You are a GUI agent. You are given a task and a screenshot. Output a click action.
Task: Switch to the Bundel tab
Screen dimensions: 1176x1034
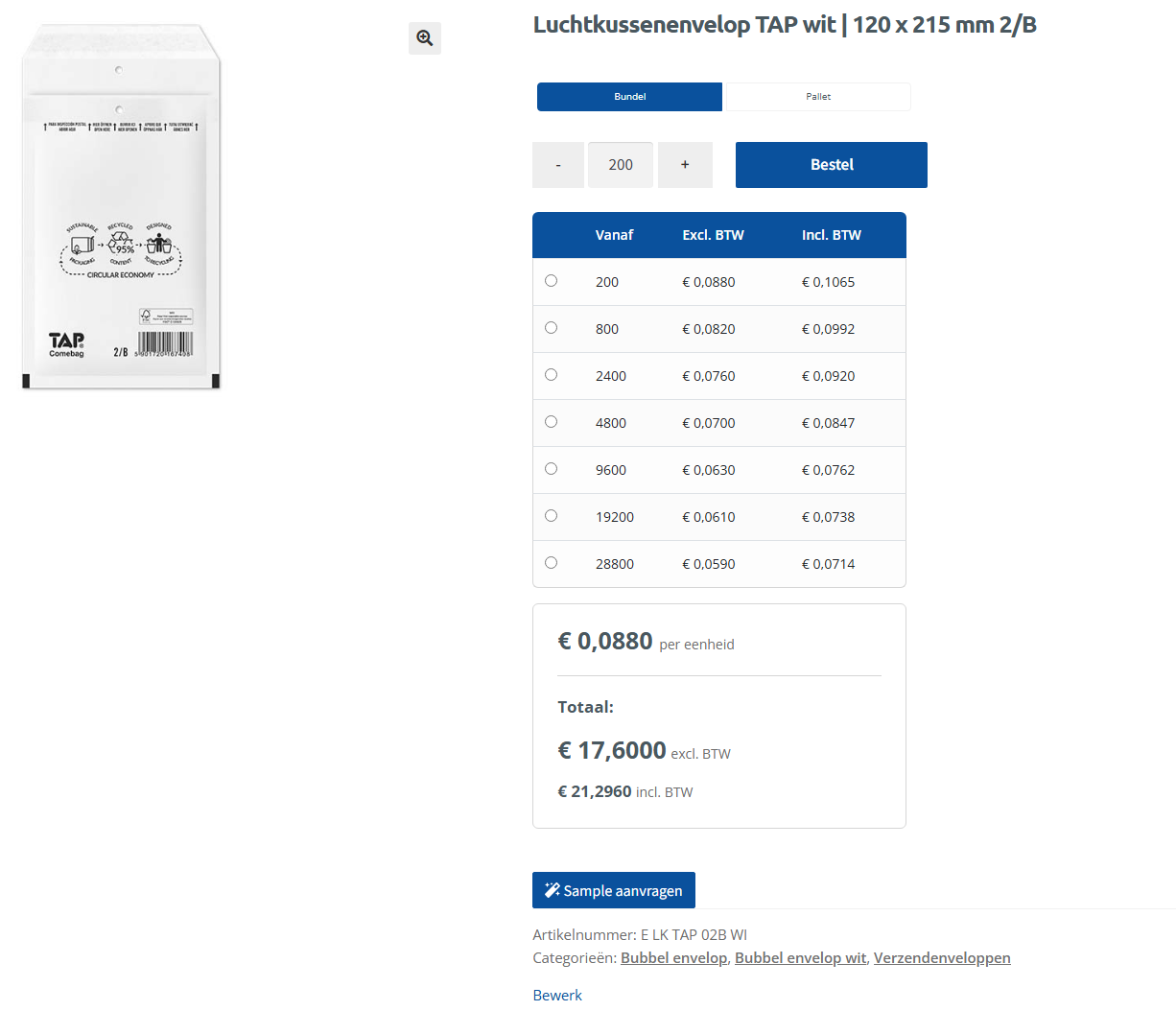[629, 97]
